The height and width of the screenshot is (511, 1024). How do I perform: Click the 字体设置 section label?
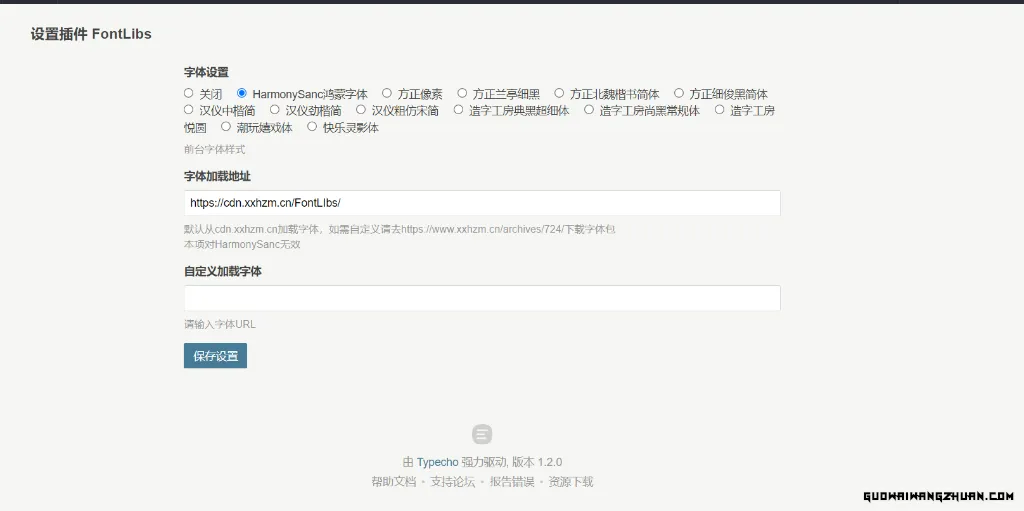click(206, 73)
